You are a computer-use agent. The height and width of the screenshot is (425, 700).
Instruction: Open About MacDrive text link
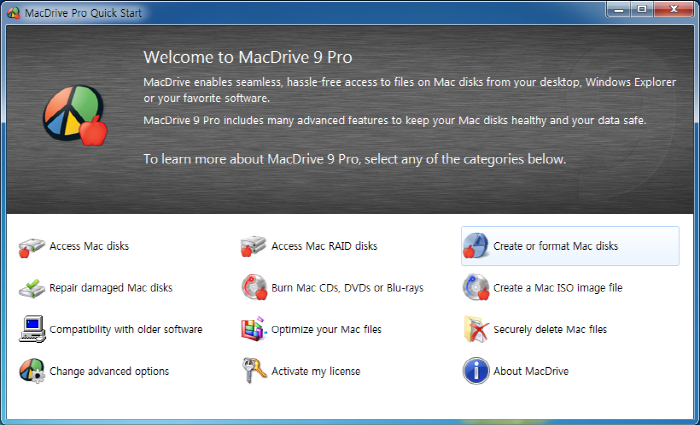531,371
